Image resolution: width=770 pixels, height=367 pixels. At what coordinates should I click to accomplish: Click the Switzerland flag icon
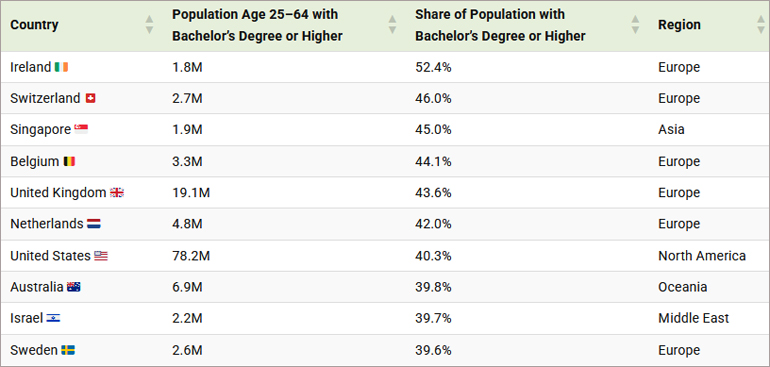[90, 98]
